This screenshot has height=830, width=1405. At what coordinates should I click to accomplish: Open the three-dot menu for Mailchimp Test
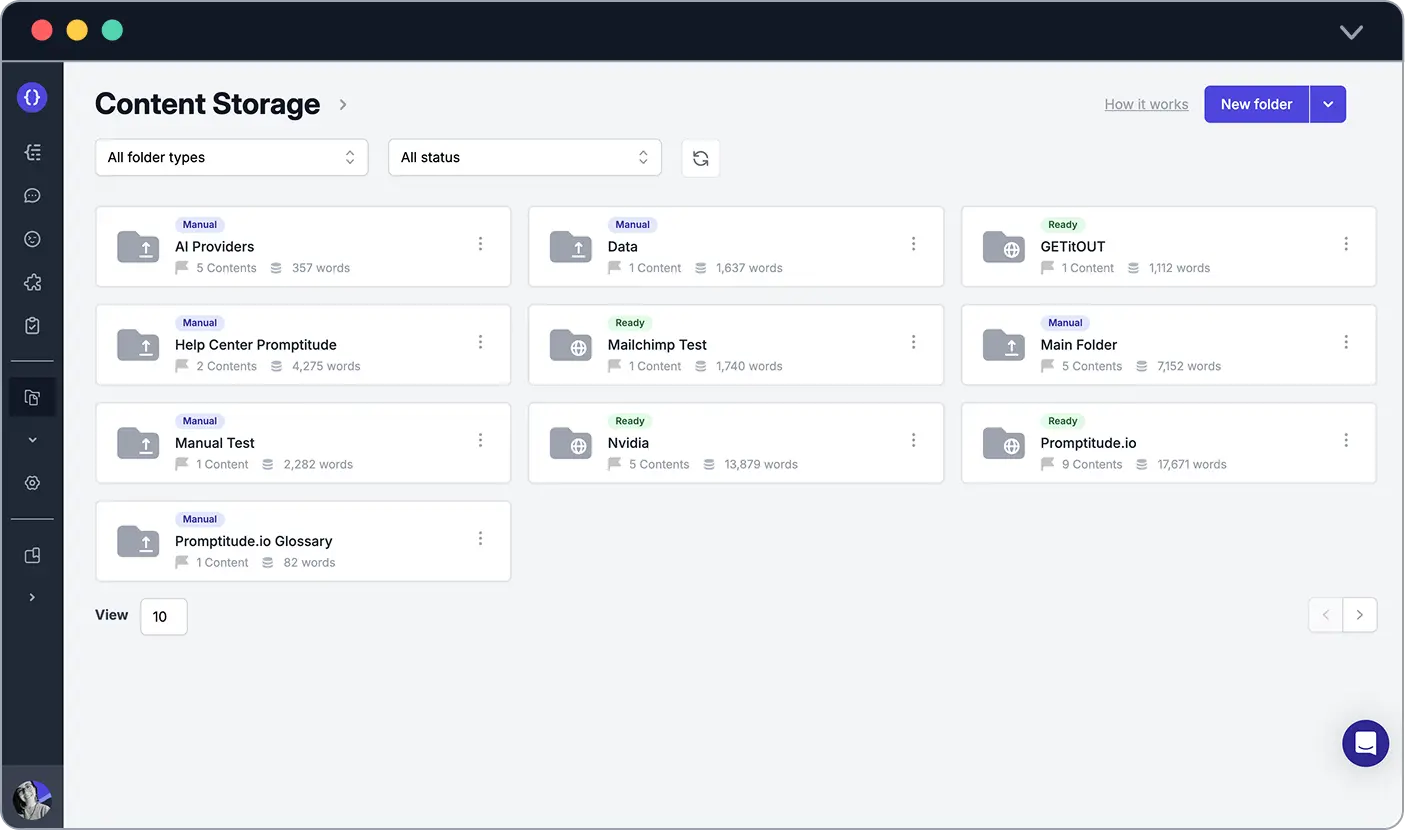click(x=913, y=342)
